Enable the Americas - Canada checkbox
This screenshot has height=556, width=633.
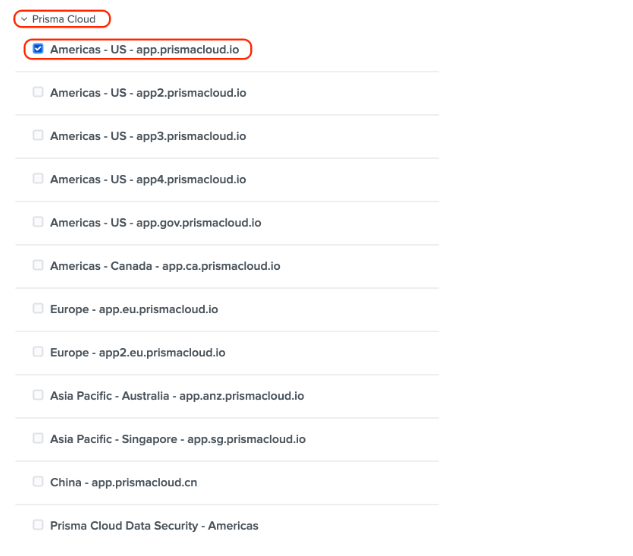tap(38, 265)
